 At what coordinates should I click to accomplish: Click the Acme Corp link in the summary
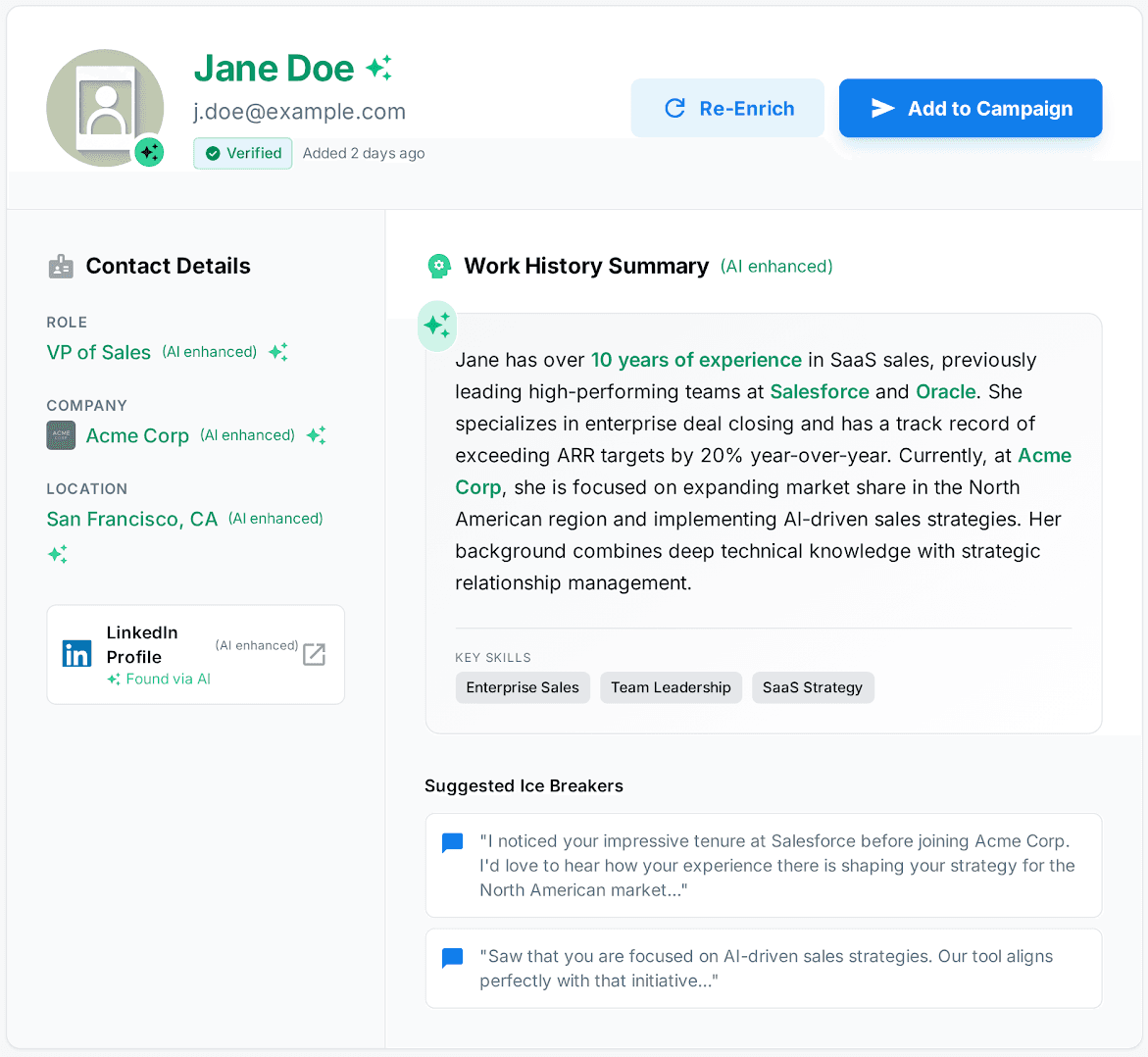pyautogui.click(x=1044, y=455)
